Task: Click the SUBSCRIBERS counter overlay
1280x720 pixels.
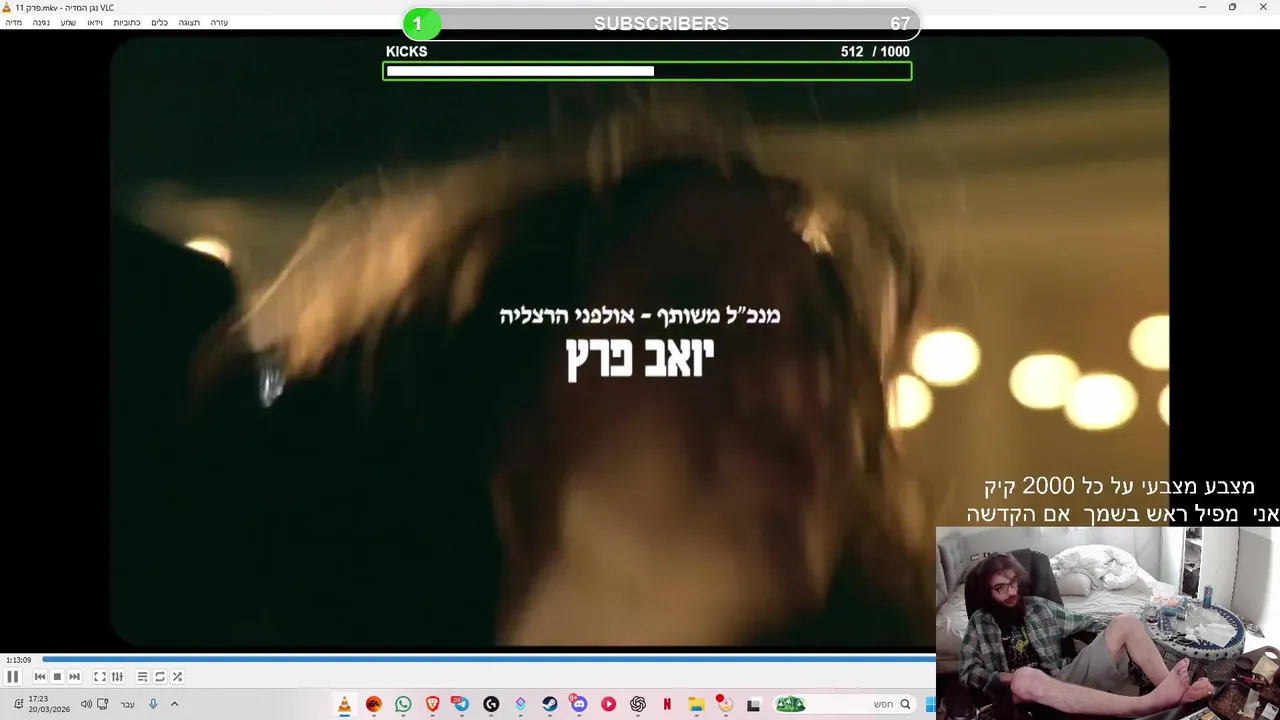Action: click(661, 23)
